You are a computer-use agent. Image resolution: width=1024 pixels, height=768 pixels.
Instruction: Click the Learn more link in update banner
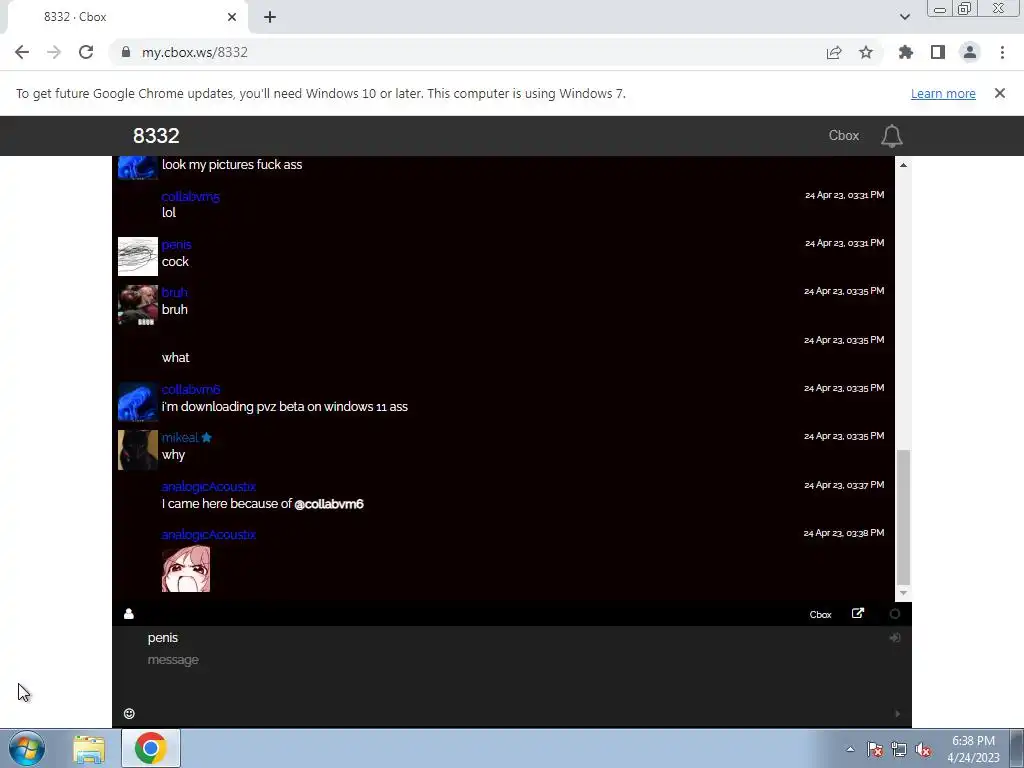coord(943,93)
